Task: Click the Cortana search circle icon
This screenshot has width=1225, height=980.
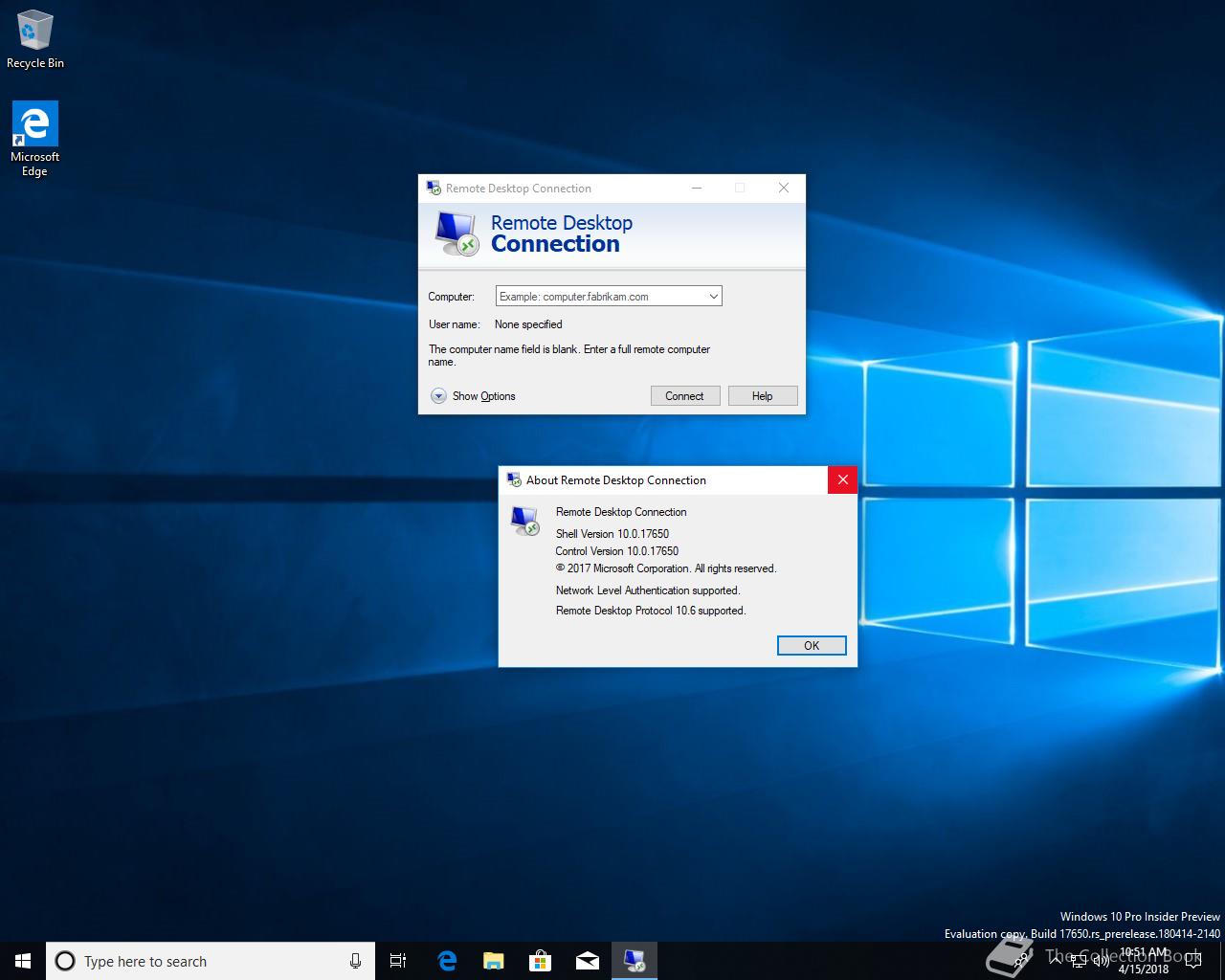Action: click(x=65, y=961)
